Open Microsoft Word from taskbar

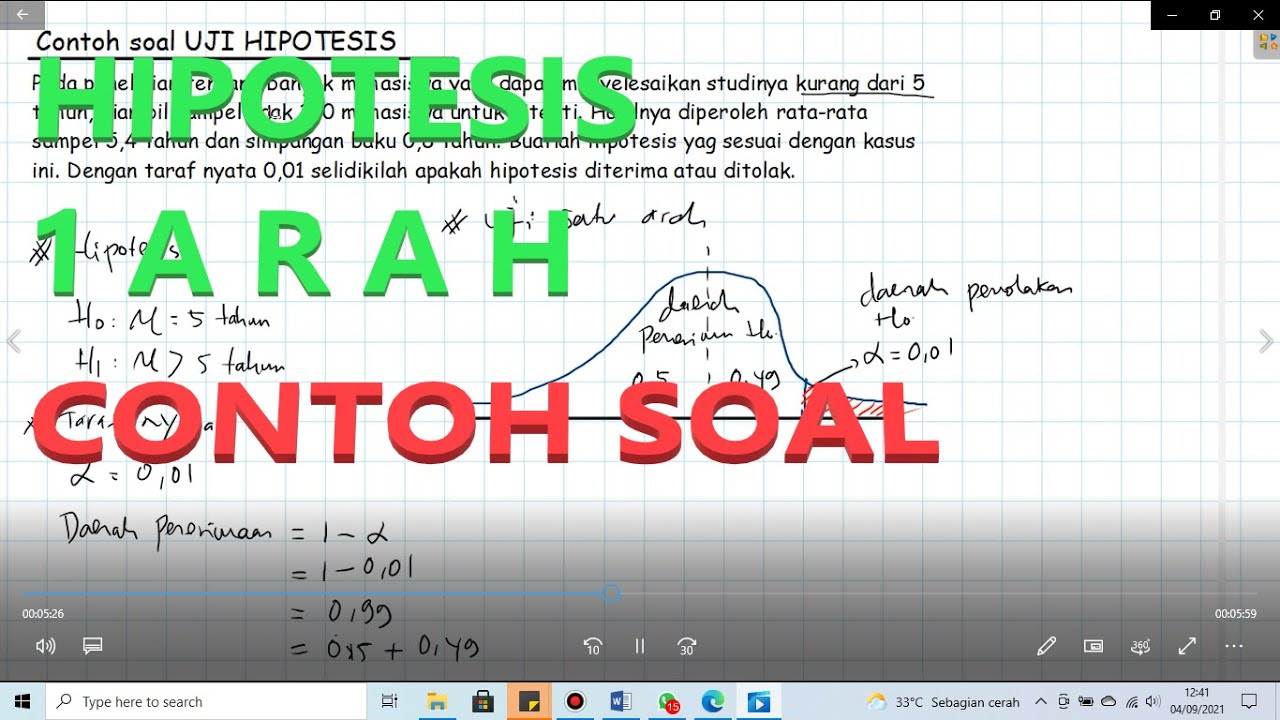pos(621,702)
